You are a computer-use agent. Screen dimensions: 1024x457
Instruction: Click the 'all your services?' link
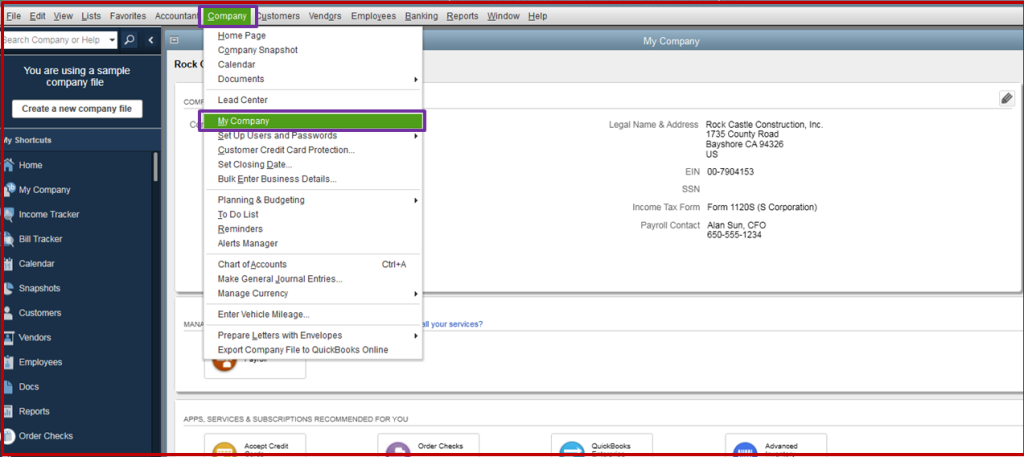click(453, 324)
